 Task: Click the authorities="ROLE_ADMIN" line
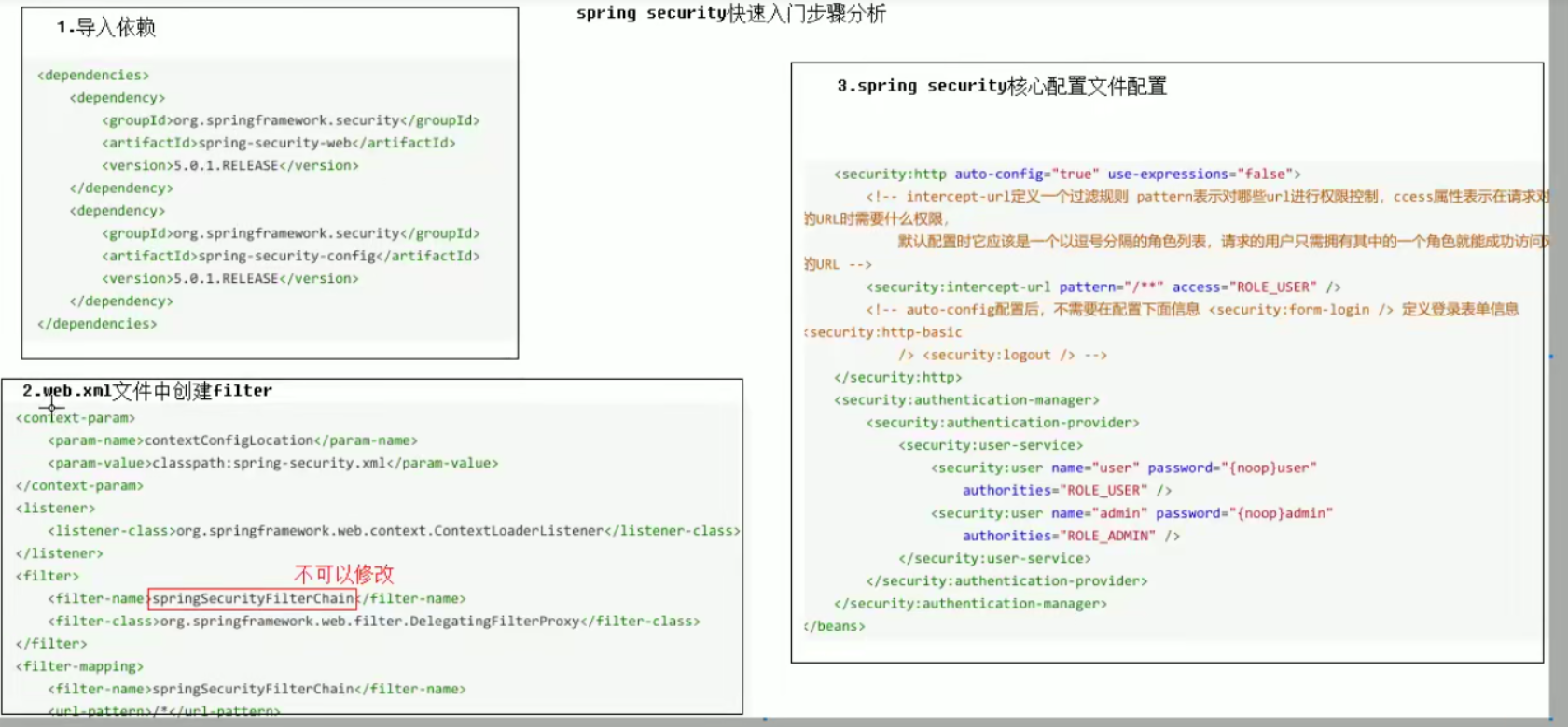tap(1071, 536)
